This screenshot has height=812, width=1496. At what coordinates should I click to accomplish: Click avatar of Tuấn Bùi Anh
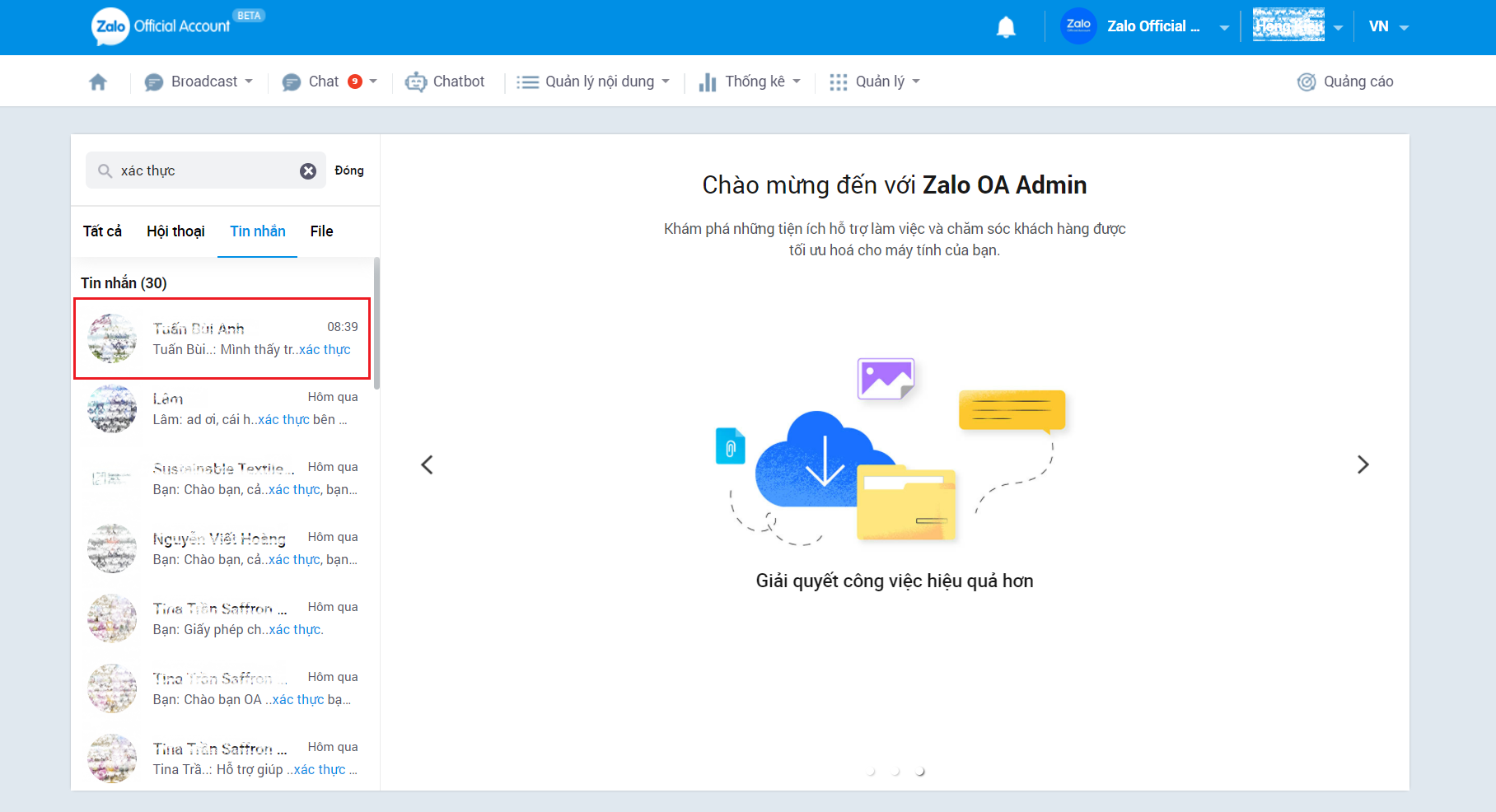click(112, 338)
